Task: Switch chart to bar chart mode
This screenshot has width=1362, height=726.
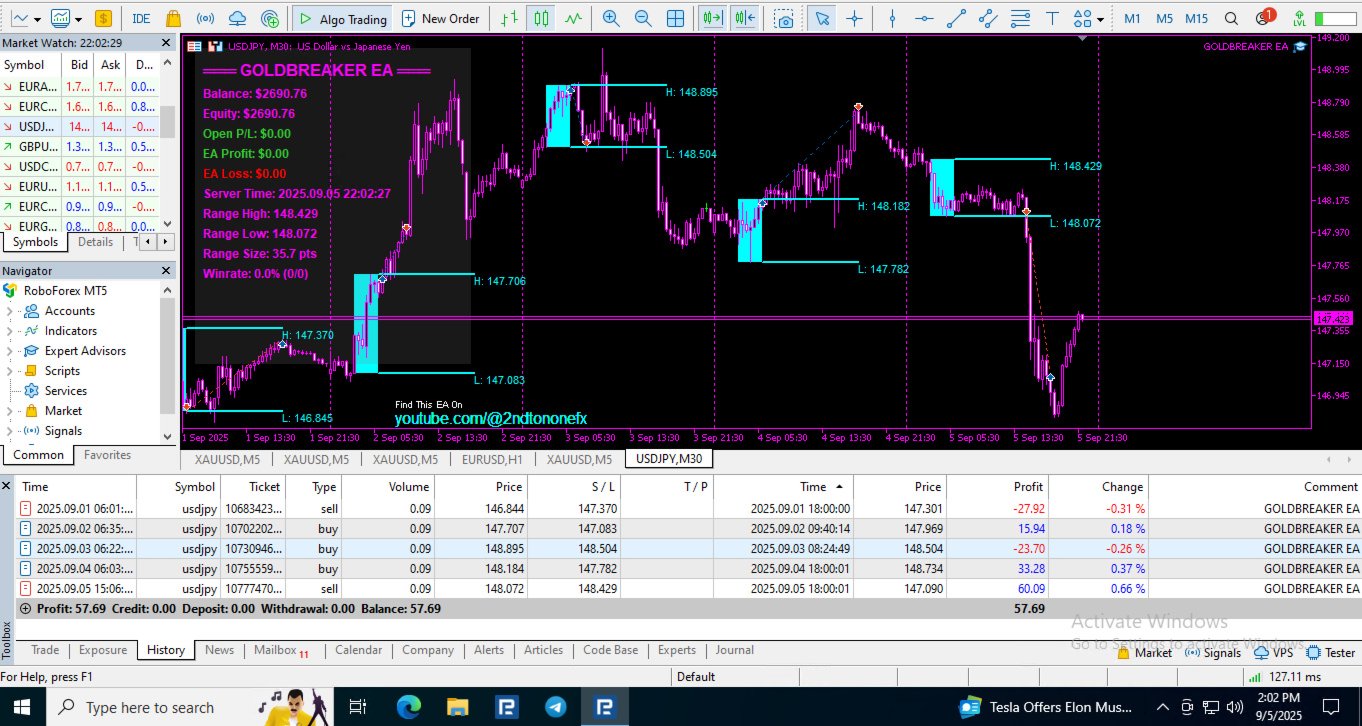Action: point(511,18)
